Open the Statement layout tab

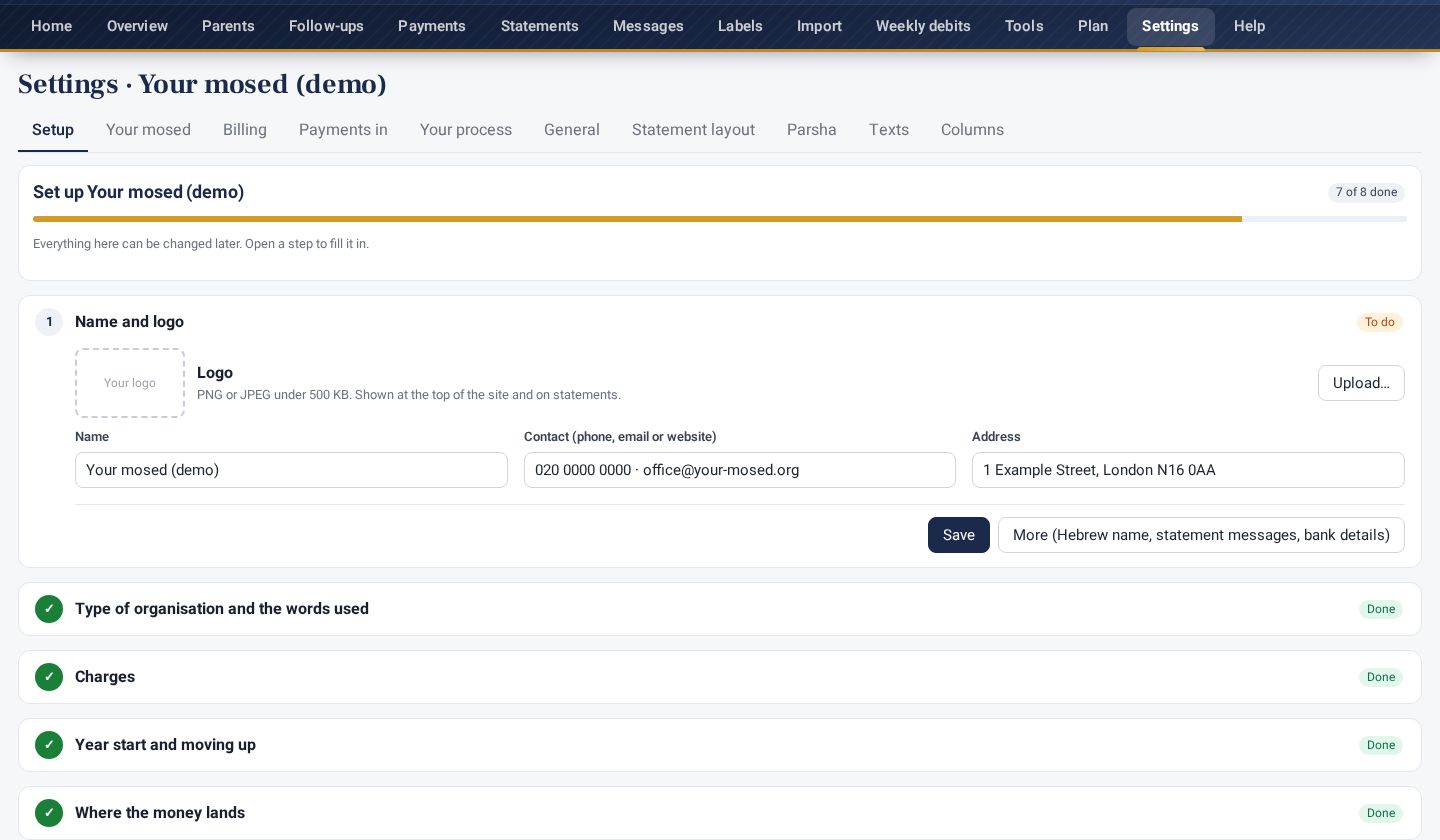coord(693,130)
